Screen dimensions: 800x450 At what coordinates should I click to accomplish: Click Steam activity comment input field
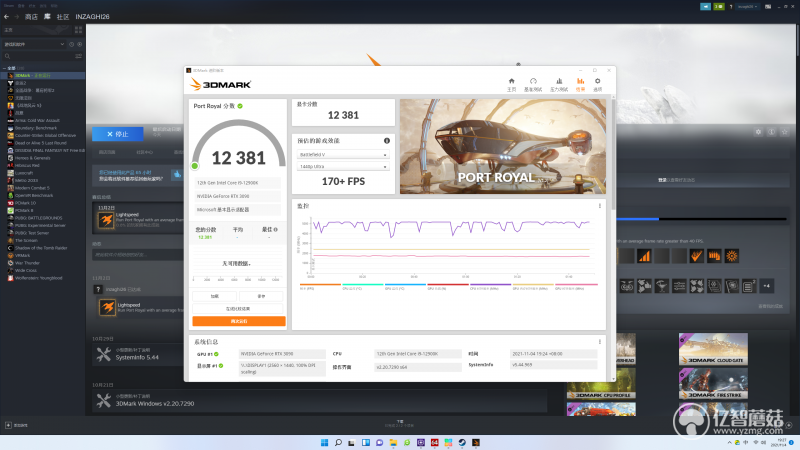click(138, 254)
